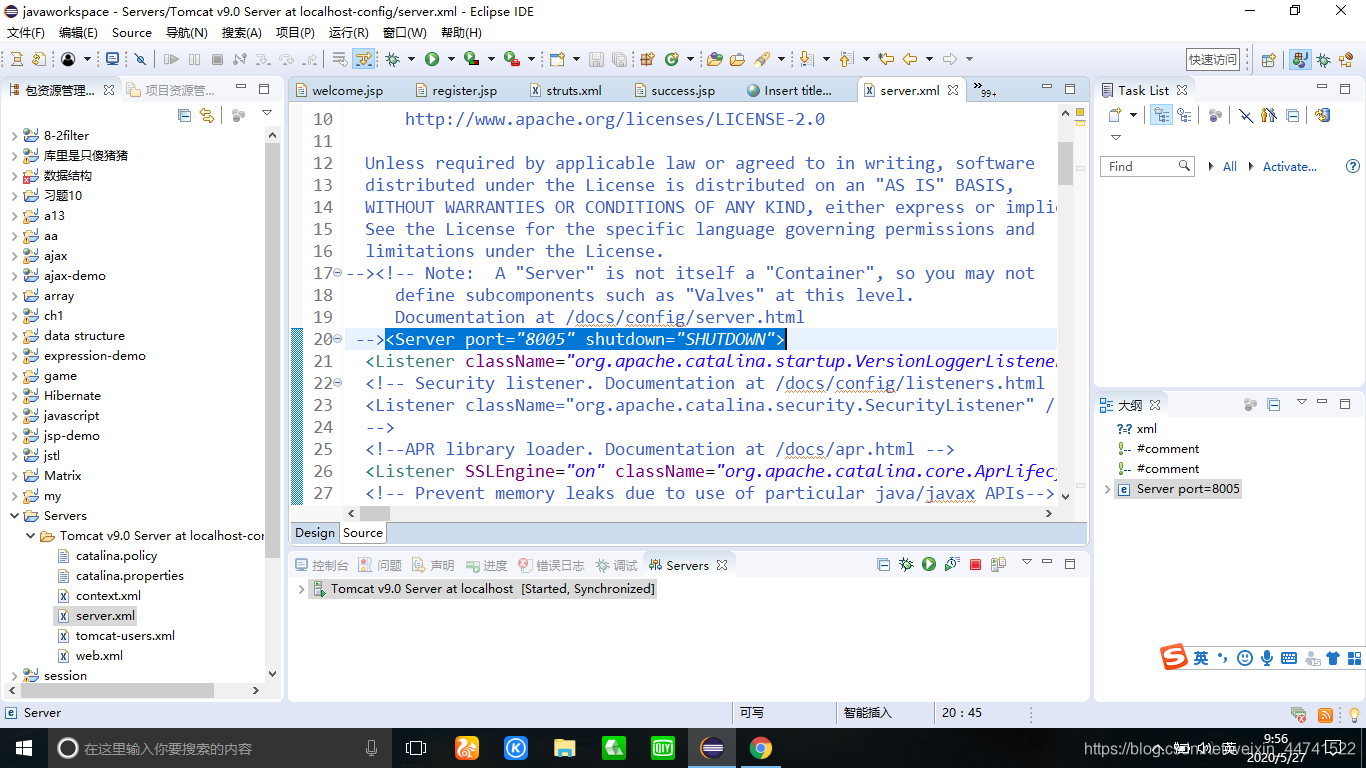Show hidden editor tabs list (99+)
This screenshot has width=1366, height=768.
click(984, 90)
